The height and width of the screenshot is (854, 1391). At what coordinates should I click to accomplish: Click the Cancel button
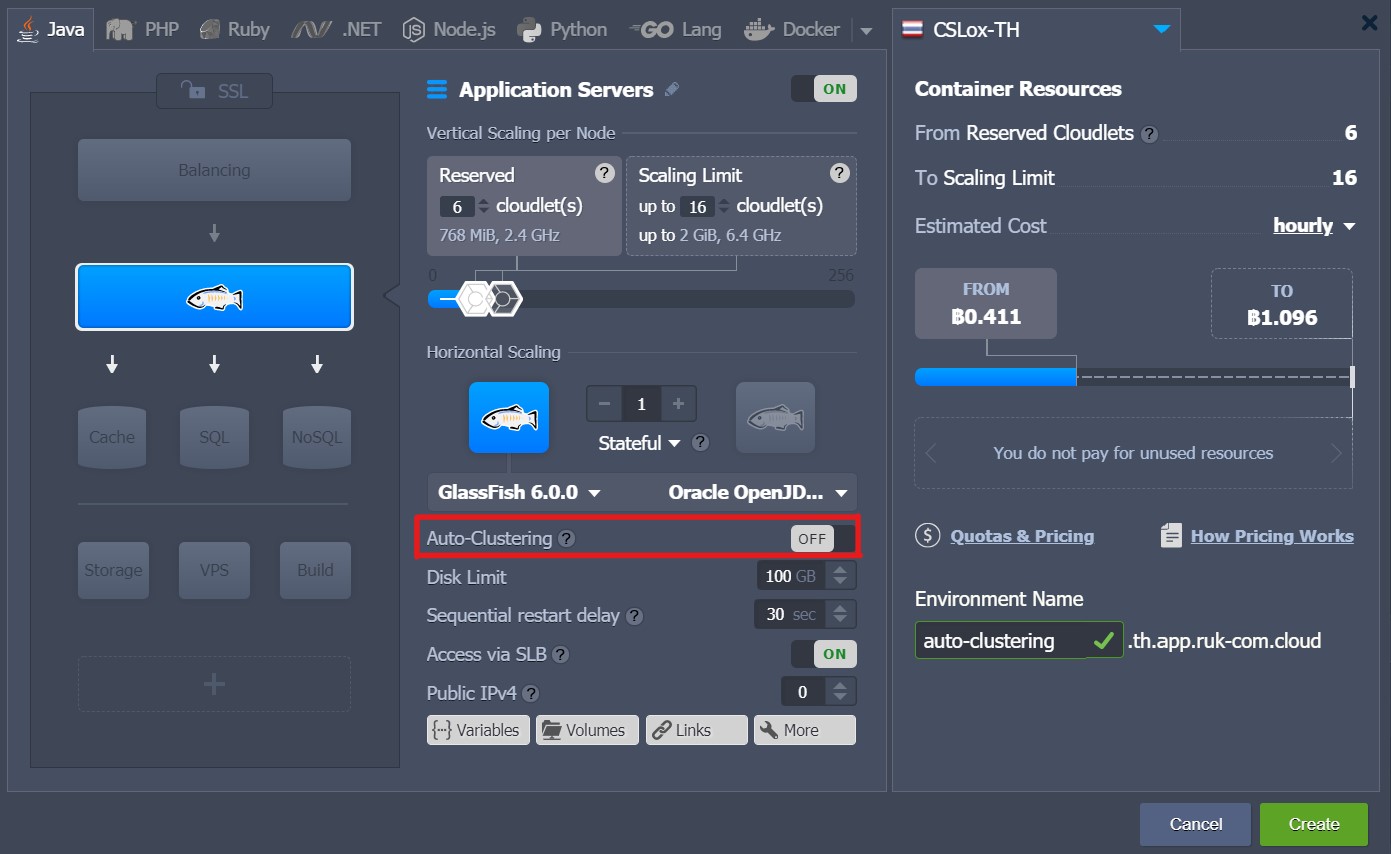(x=1195, y=824)
